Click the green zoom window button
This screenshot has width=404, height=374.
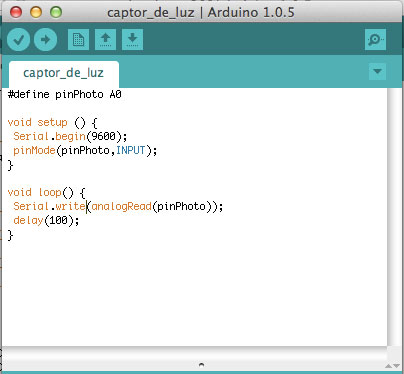56,12
